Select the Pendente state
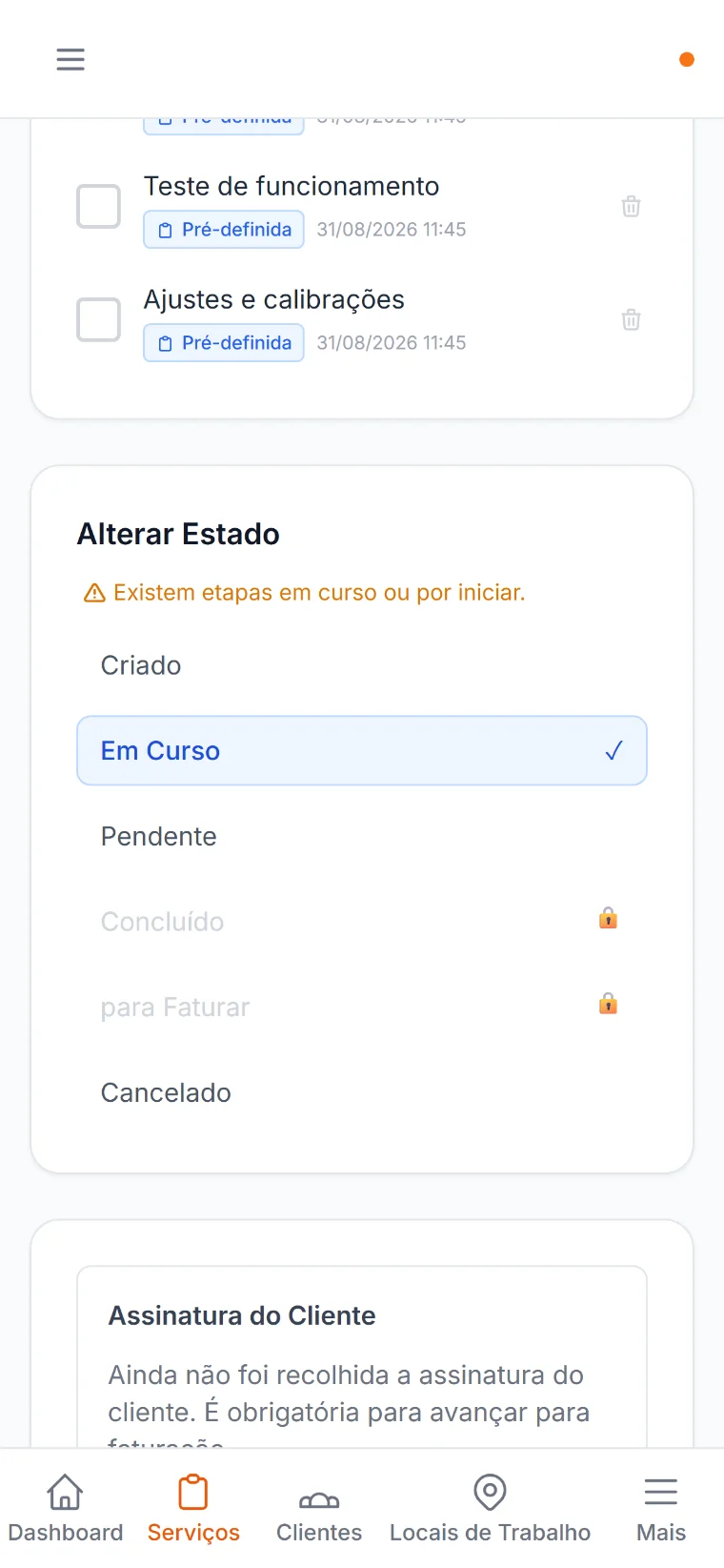Viewport: 724px width, 1568px height. pos(362,836)
